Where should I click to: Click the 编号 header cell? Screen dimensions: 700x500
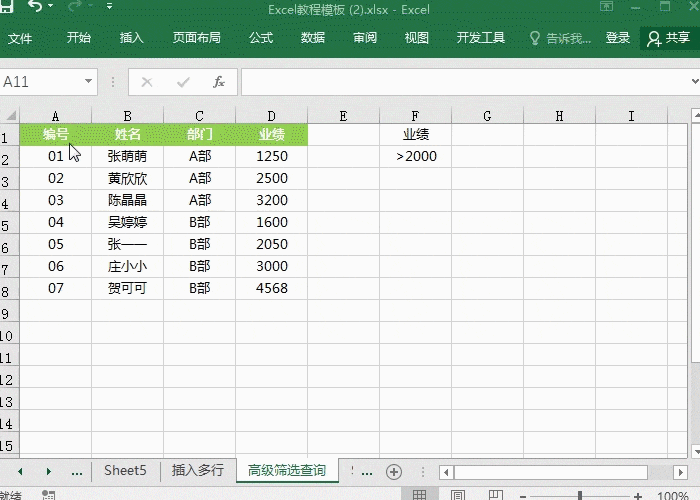(55, 134)
